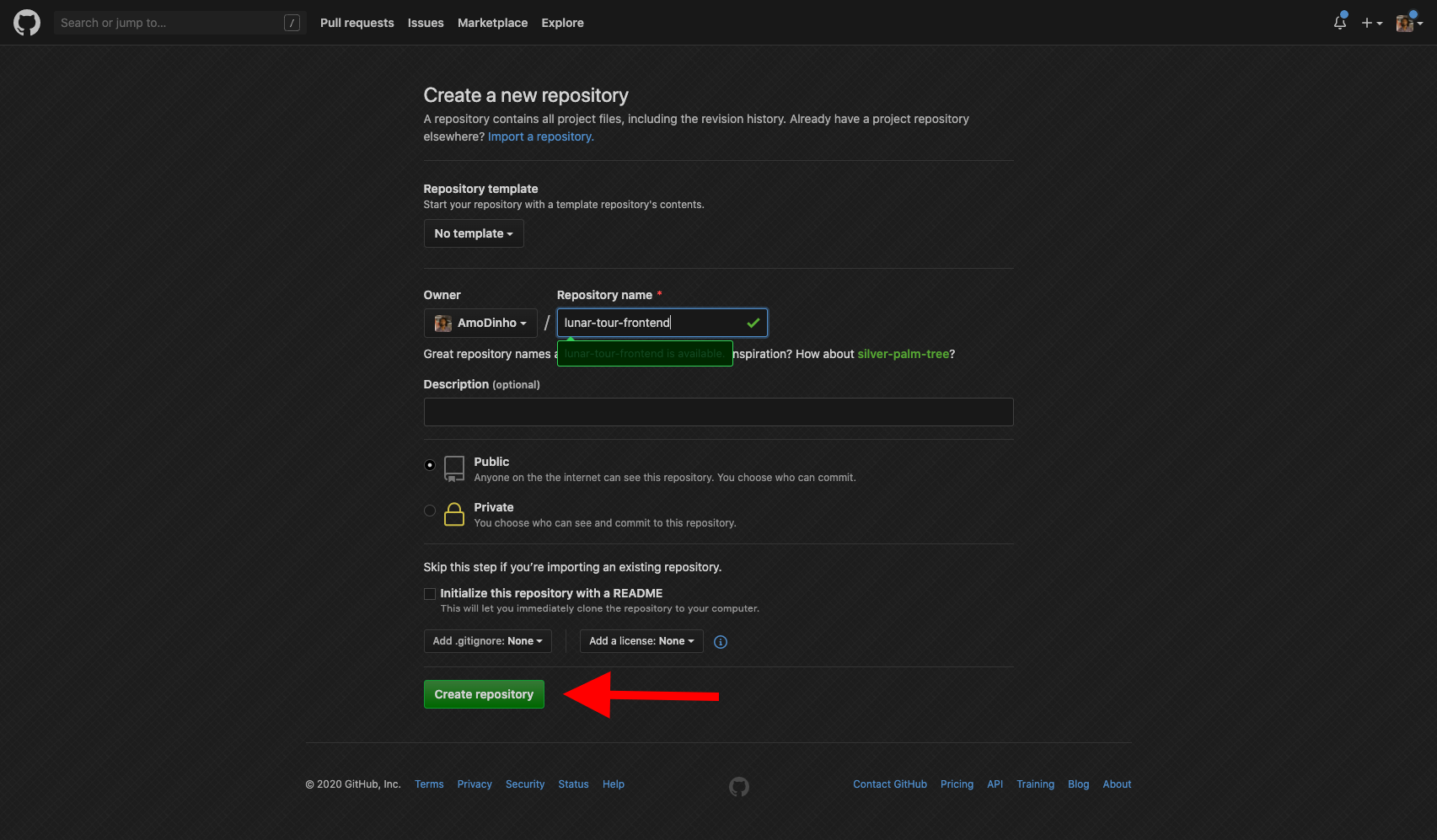Open user avatar profile menu
Viewport: 1437px width, 840px height.
[x=1409, y=23]
